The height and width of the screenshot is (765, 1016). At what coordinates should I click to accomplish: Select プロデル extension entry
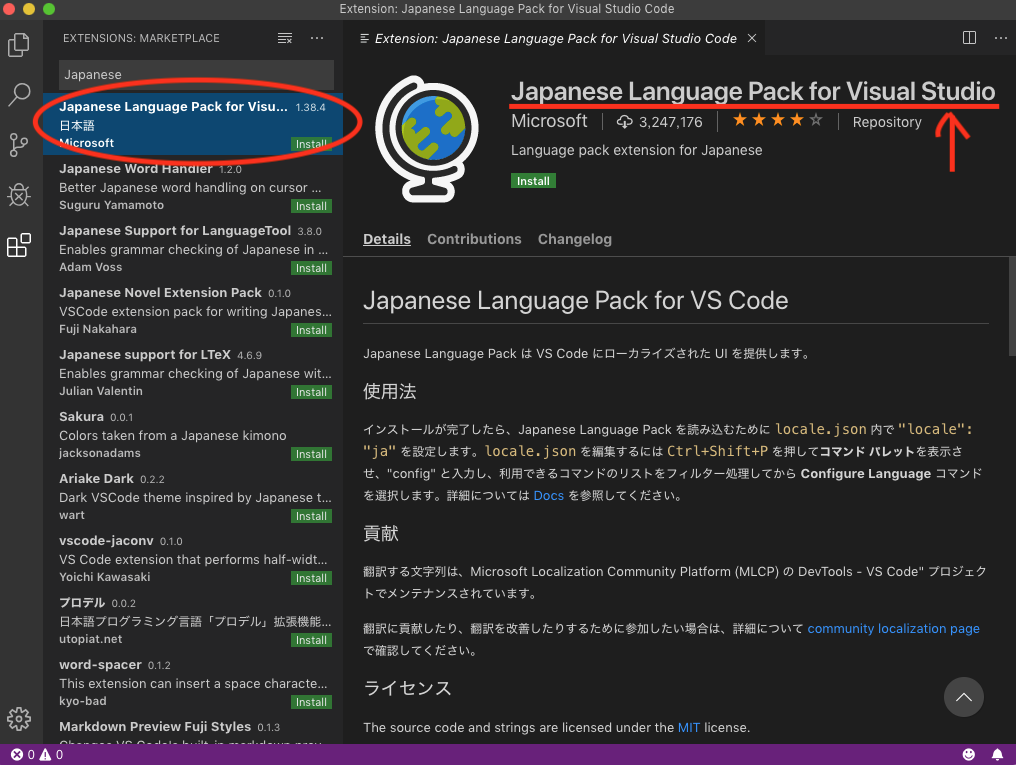(193, 621)
